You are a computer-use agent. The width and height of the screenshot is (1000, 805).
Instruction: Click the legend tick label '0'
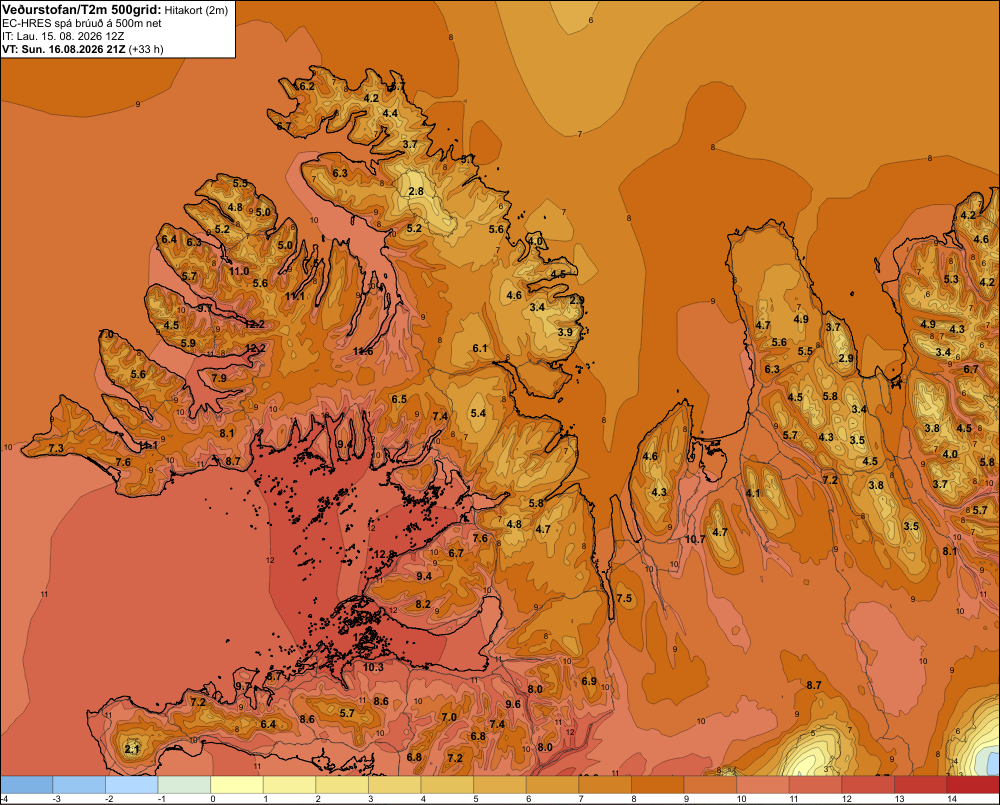coord(213,799)
